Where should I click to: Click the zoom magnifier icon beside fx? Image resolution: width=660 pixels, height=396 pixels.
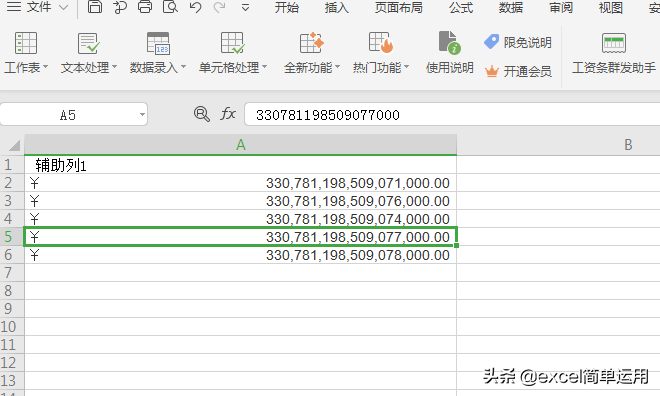click(x=202, y=114)
